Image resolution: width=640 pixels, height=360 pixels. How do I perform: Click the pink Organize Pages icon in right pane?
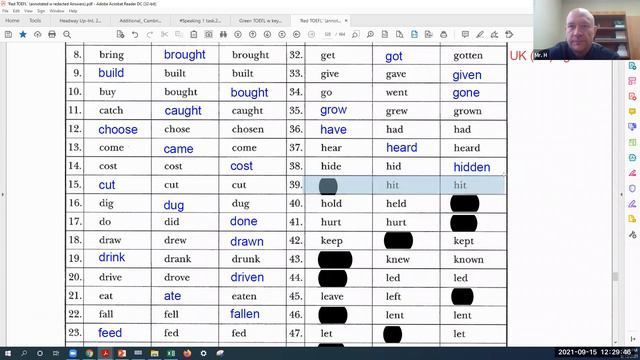632,81
